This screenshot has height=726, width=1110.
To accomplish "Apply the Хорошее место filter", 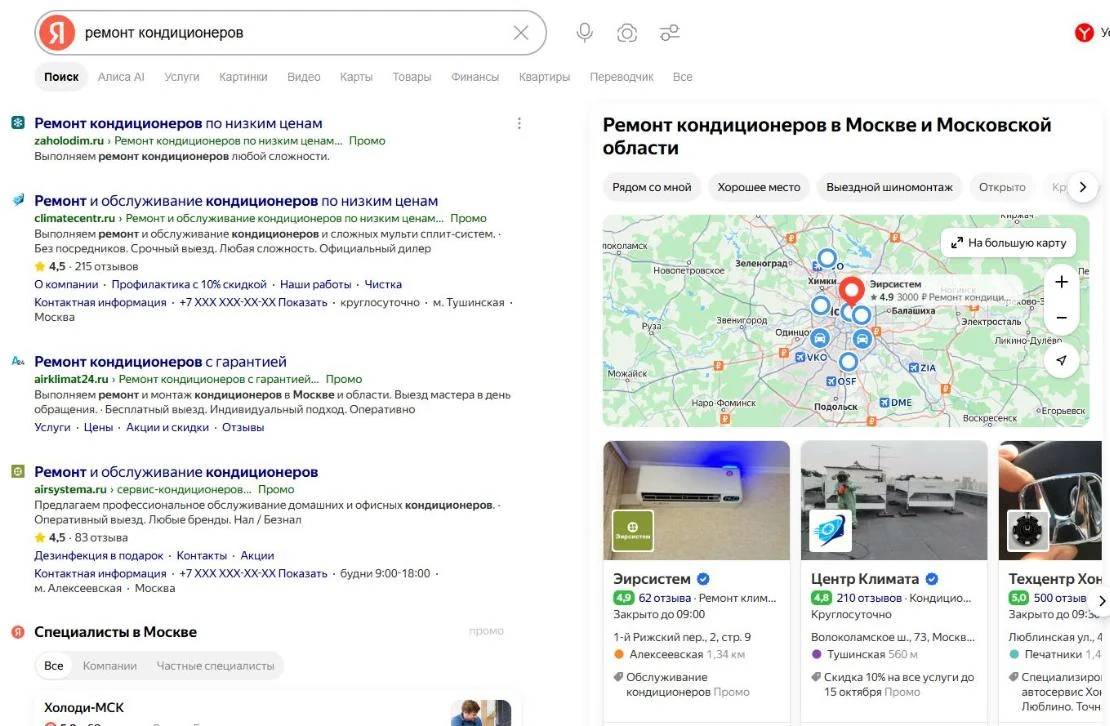I will 758,187.
